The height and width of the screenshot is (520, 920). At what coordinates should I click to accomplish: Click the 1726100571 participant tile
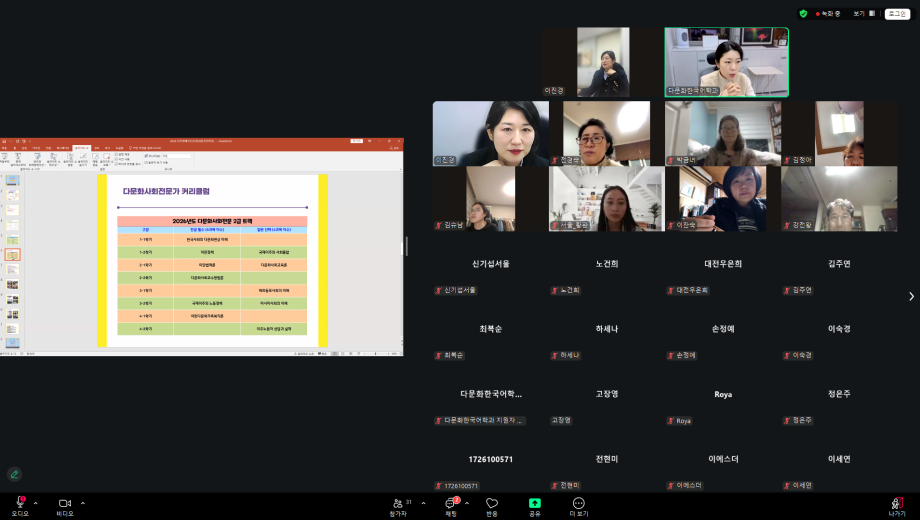491,459
